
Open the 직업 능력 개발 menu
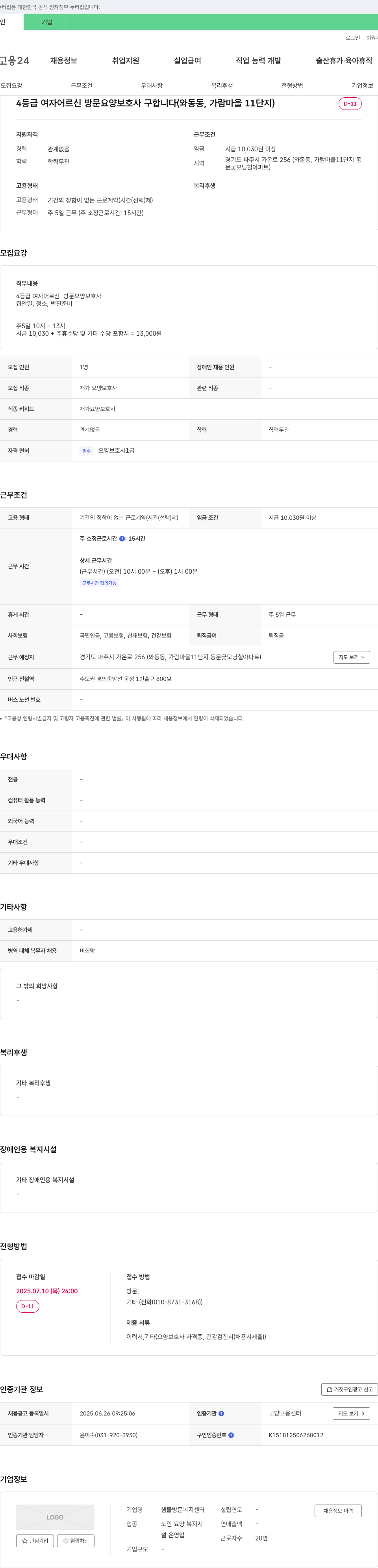point(258,61)
